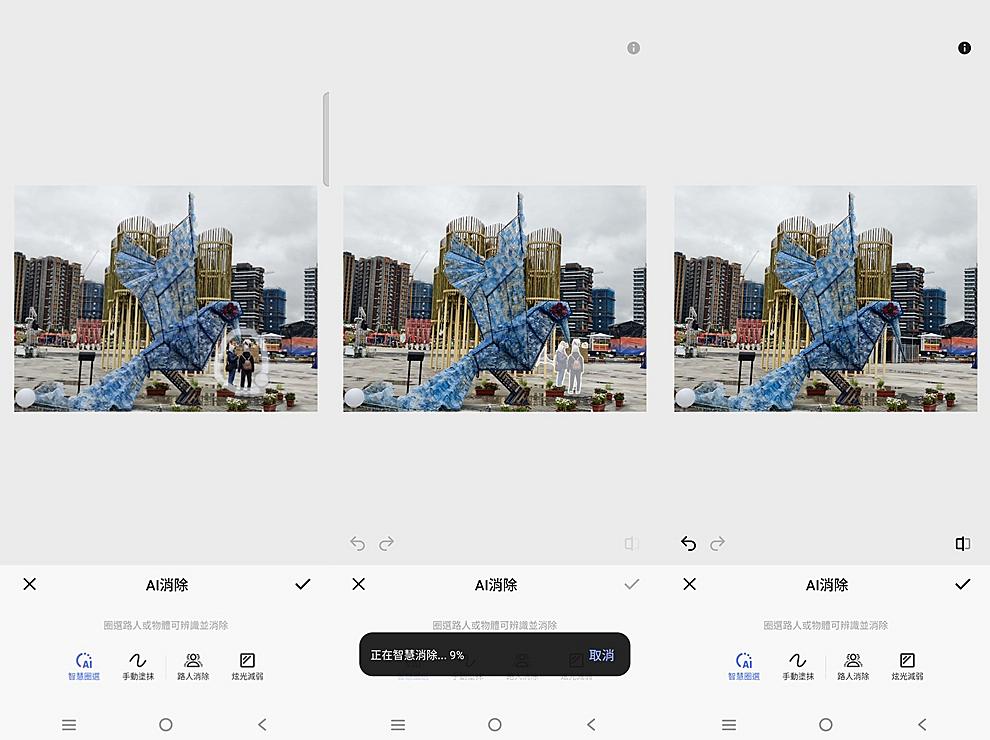
Task: Toggle before/after compare icon in right screen
Action: pyautogui.click(x=962, y=544)
